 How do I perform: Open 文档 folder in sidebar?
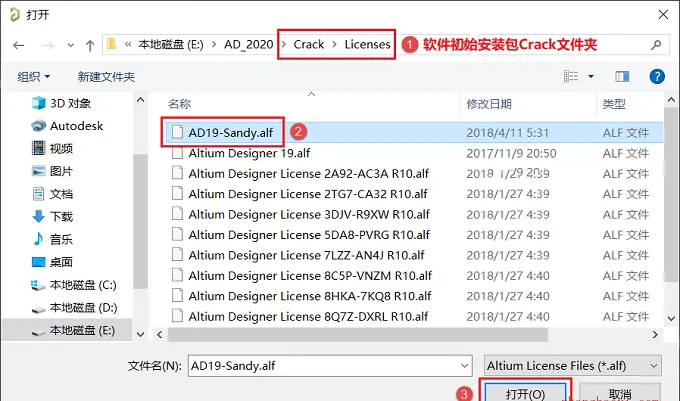pos(52,194)
